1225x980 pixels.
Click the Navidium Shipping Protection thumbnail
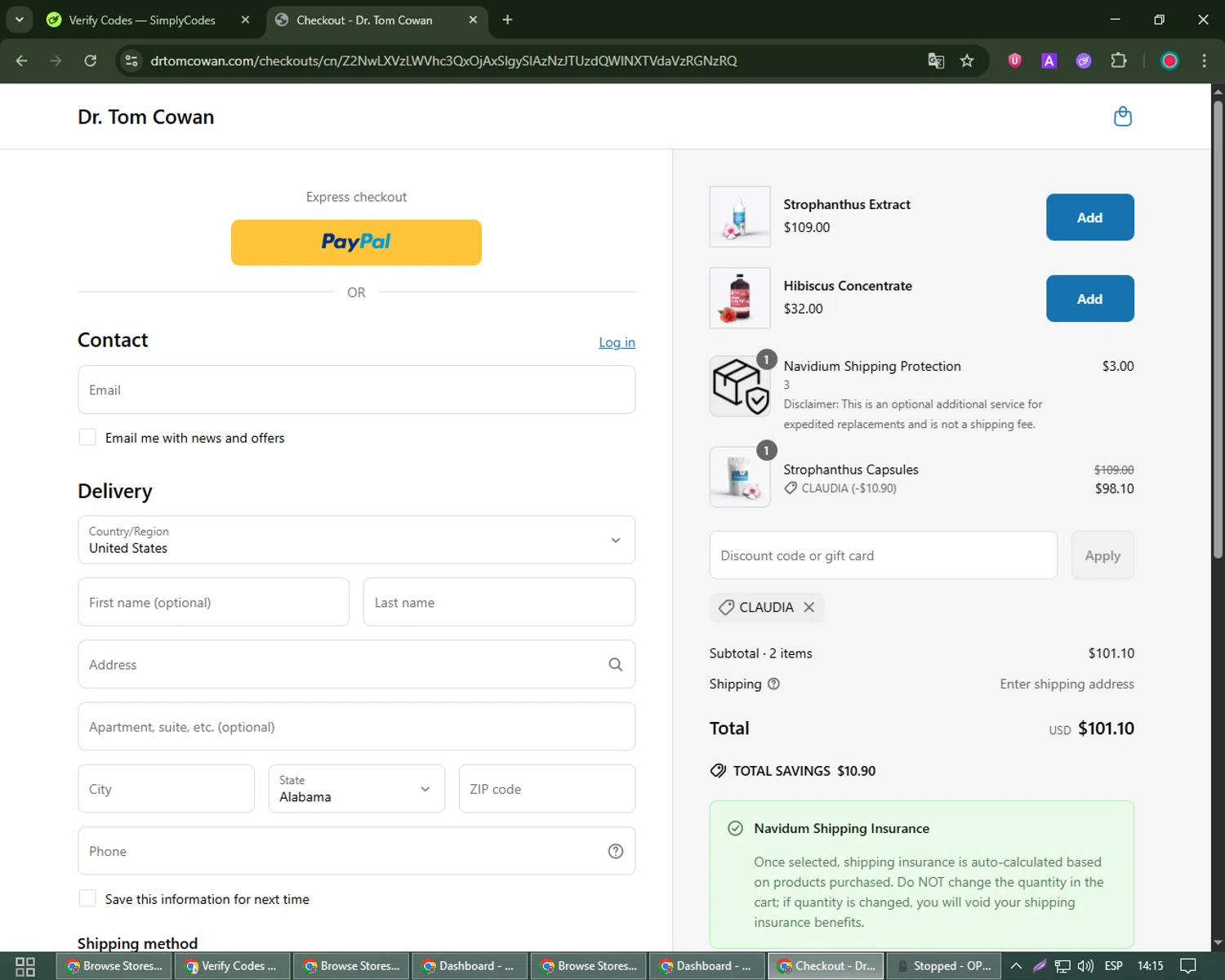(x=740, y=385)
